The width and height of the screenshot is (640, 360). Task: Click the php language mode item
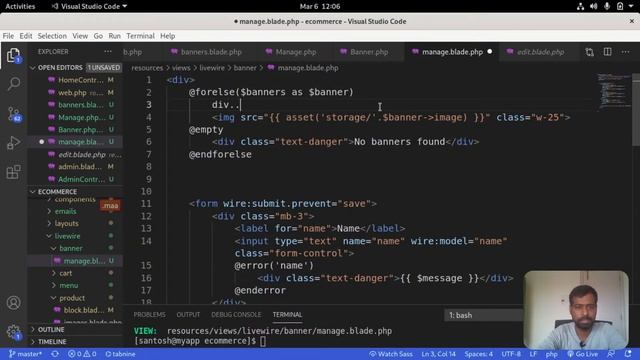551,354
